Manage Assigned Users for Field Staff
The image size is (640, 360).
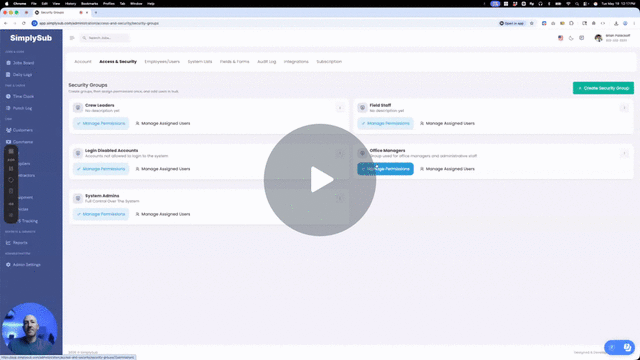(x=447, y=123)
